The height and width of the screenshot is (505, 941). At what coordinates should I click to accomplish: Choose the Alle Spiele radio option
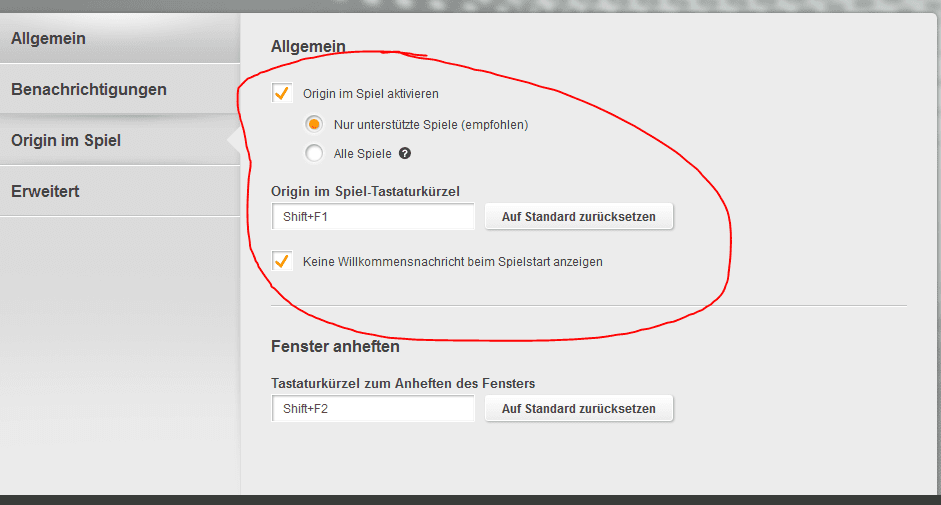314,153
